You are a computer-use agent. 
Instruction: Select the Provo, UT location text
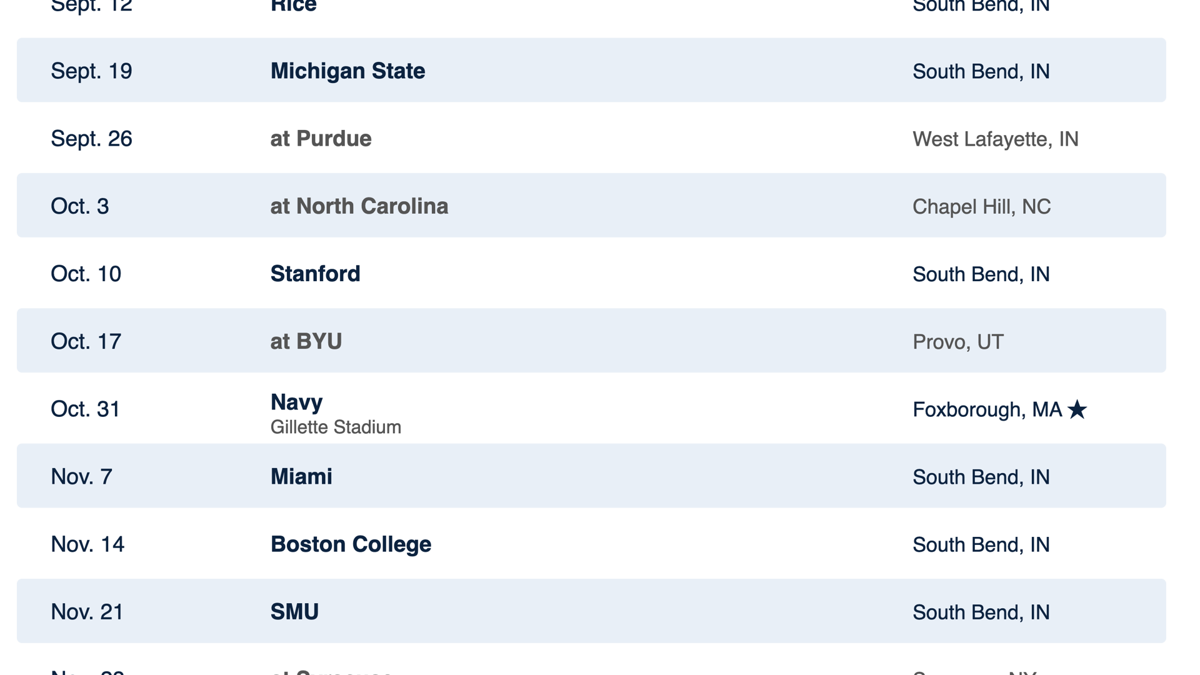(x=957, y=342)
